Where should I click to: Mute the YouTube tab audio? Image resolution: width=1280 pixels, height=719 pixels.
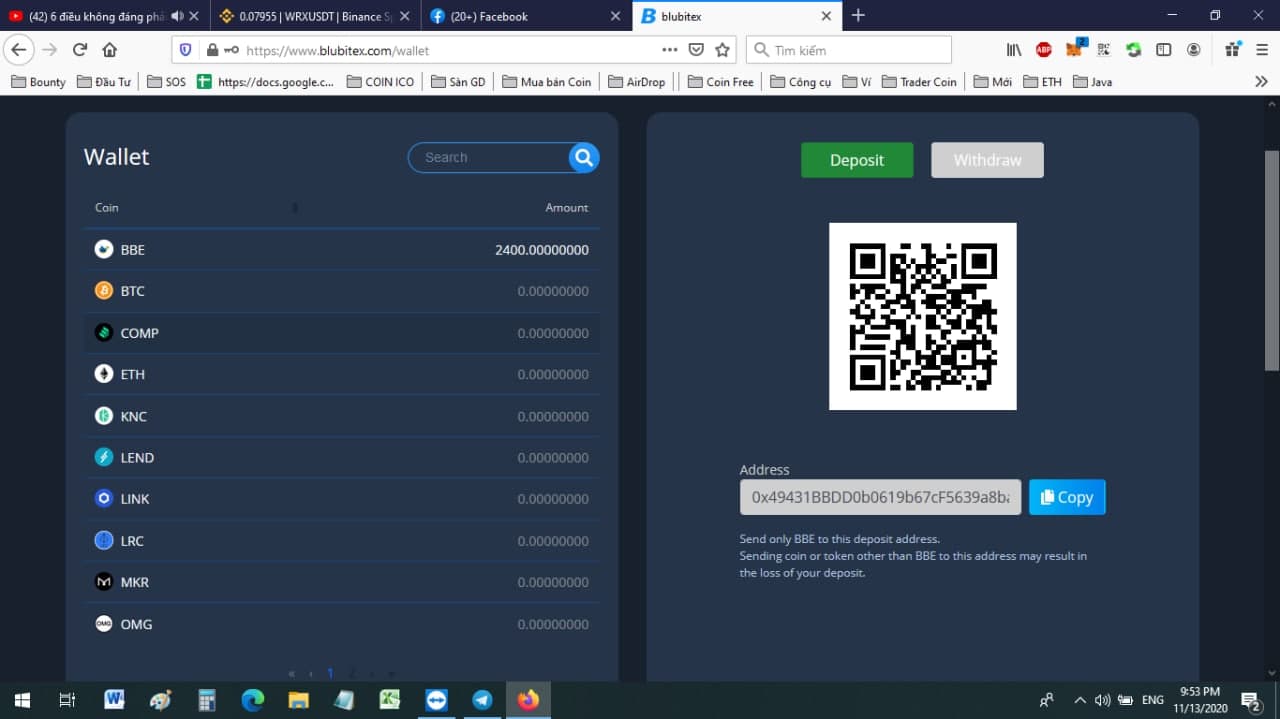(x=177, y=16)
